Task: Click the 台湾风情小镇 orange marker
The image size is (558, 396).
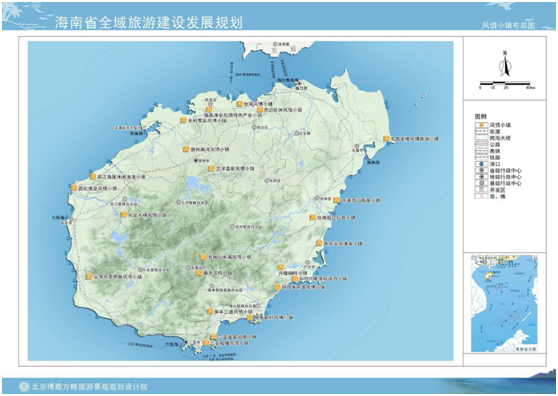Action: [x=239, y=104]
